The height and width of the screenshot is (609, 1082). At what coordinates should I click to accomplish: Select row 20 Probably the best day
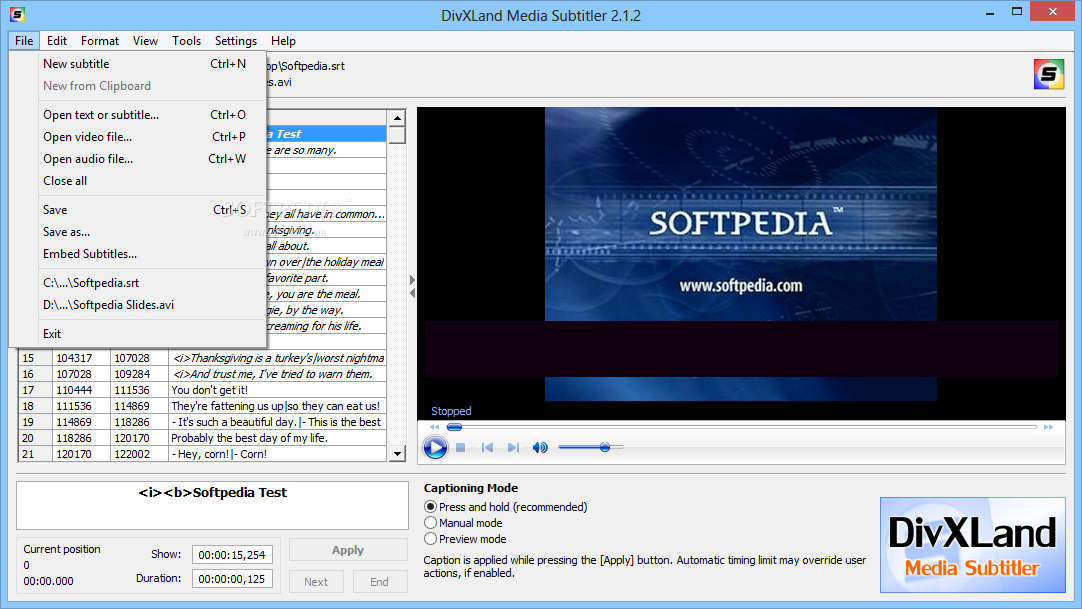point(201,438)
